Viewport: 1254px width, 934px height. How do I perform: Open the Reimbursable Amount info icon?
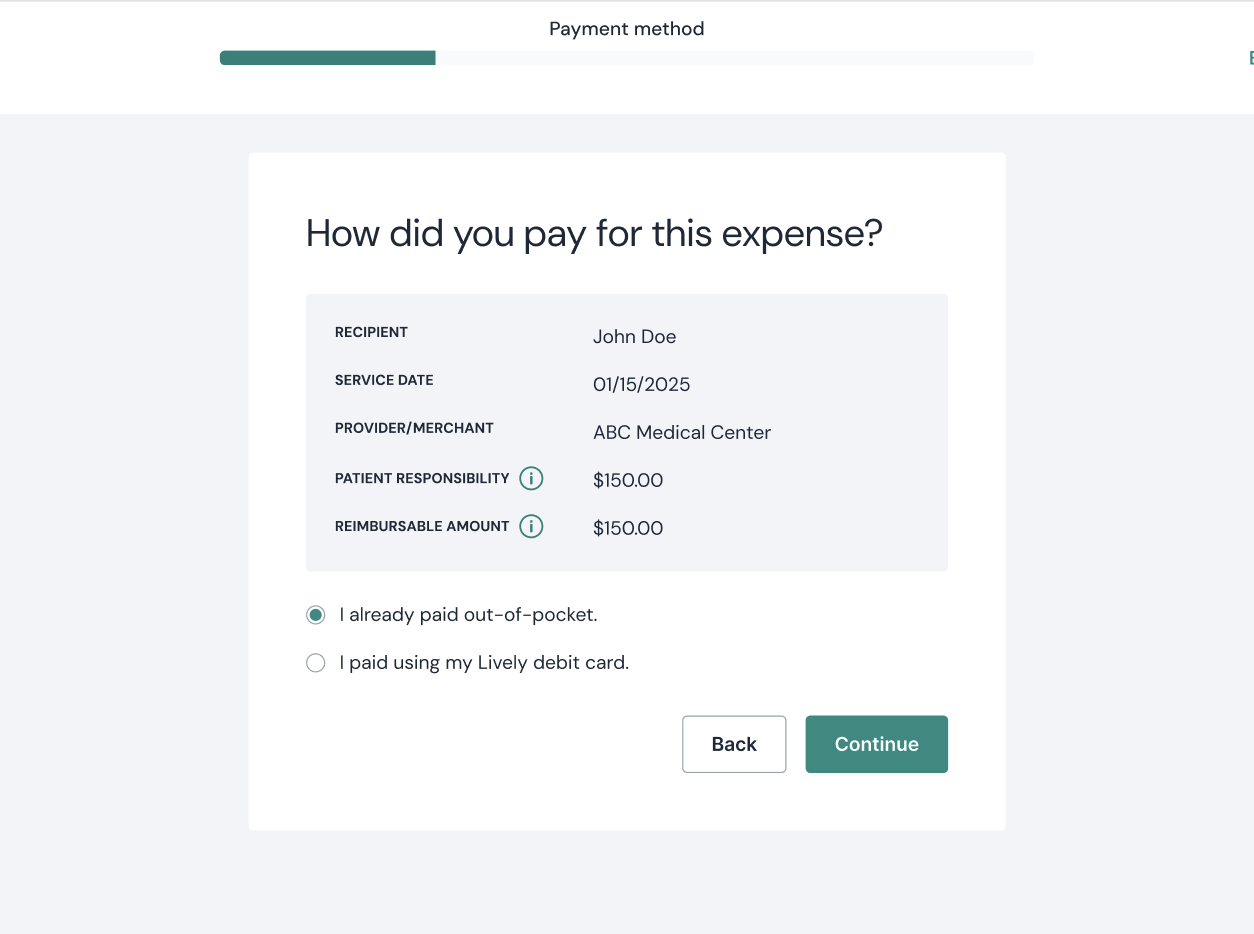pyautogui.click(x=531, y=526)
